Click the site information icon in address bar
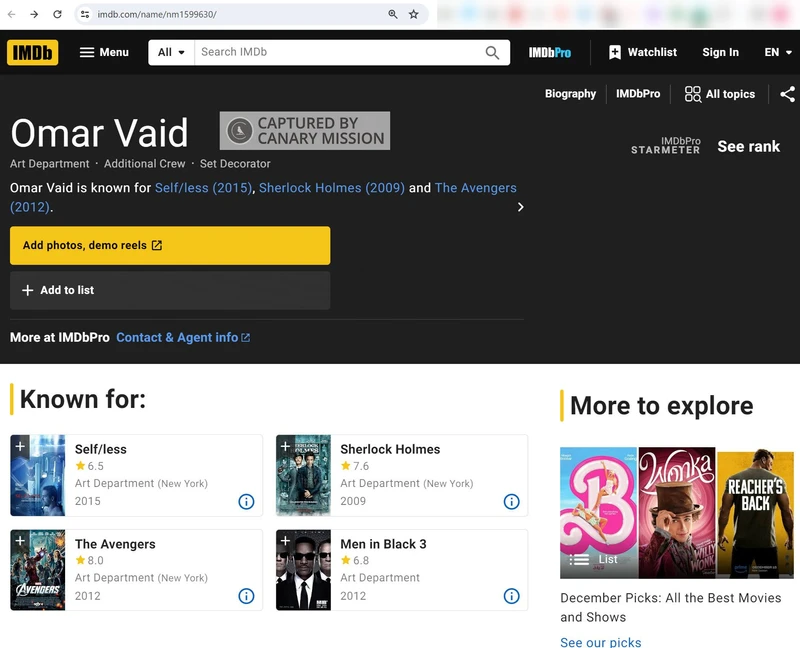The width and height of the screenshot is (800, 648). pos(85,14)
